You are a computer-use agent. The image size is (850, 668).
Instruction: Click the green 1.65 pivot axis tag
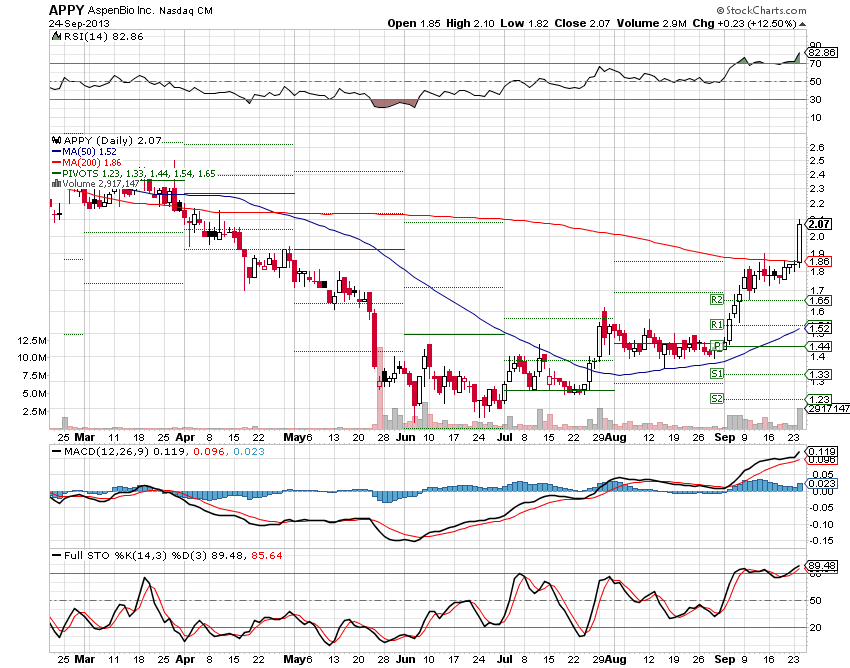tap(819, 300)
